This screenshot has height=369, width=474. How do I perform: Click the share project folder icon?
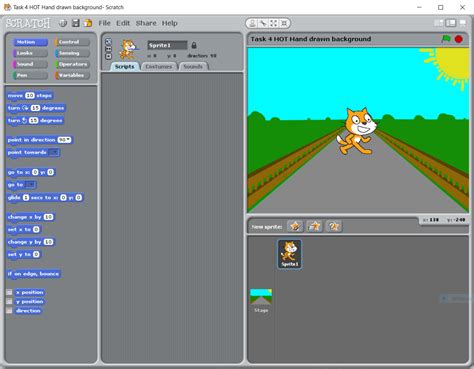point(88,23)
